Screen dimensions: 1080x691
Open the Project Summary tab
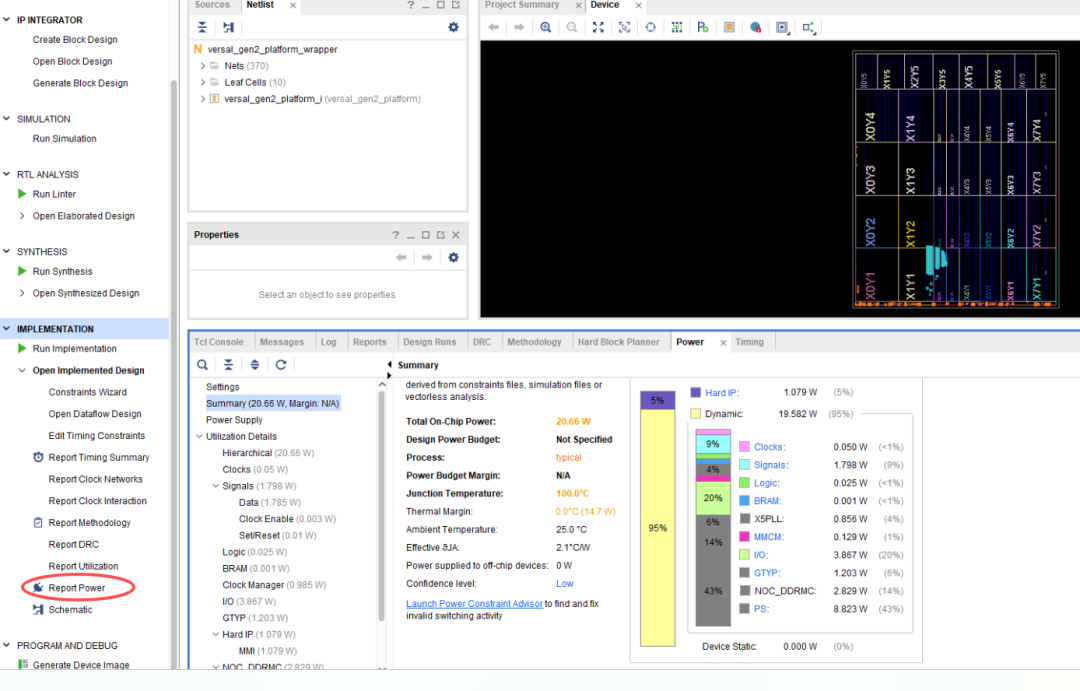[521, 5]
